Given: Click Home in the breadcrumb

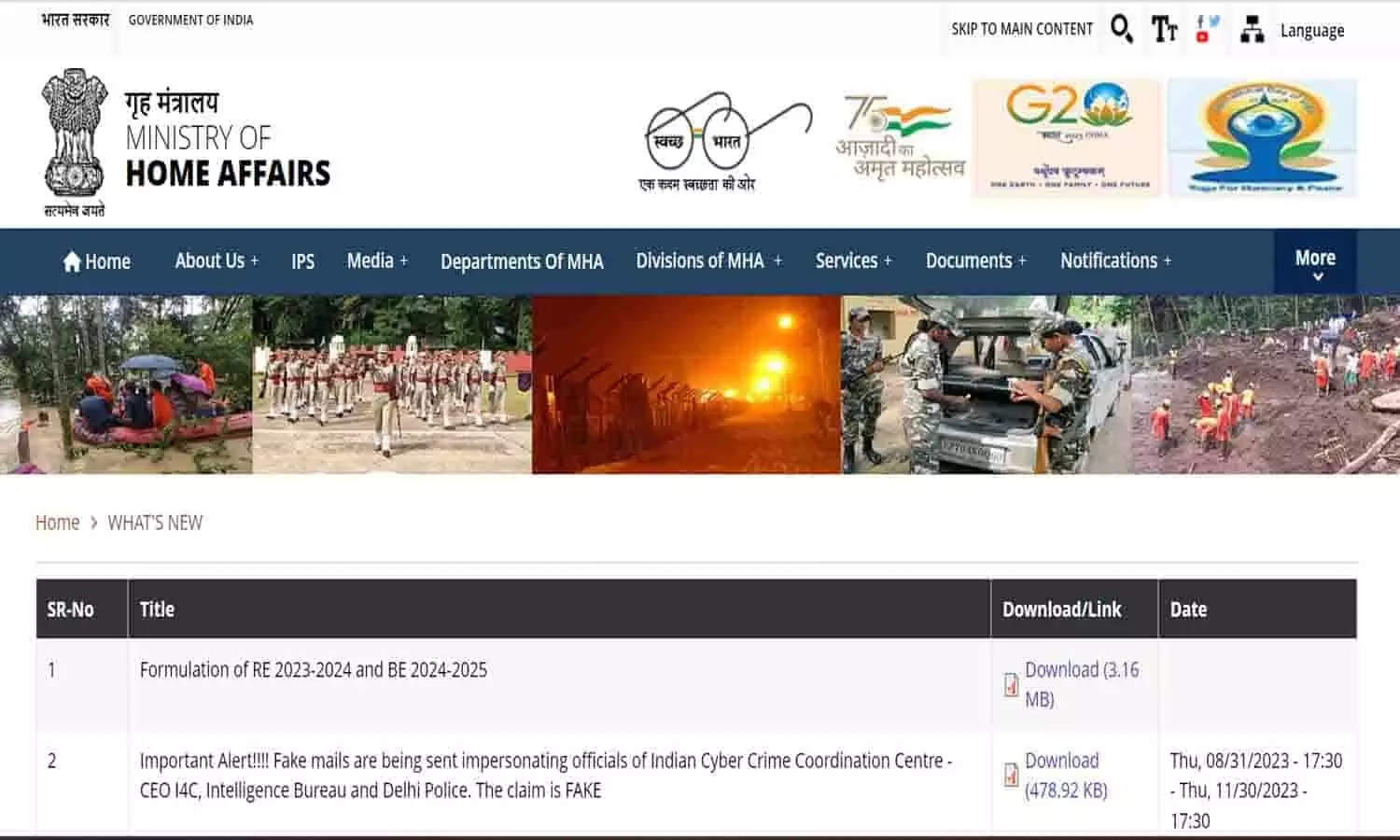Looking at the screenshot, I should [57, 523].
